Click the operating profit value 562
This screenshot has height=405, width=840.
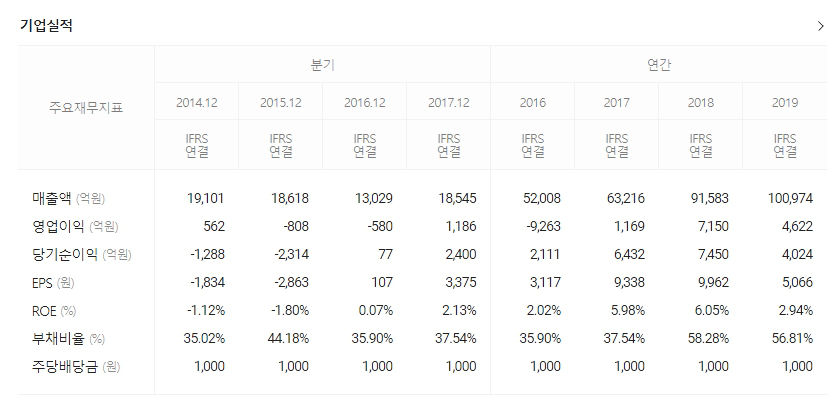click(214, 226)
